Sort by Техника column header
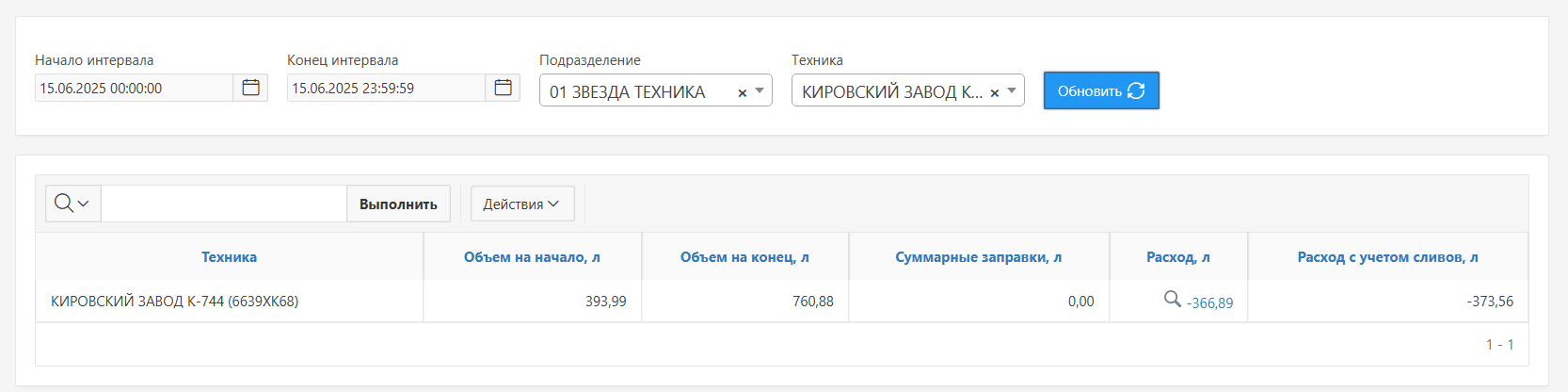1568x392 pixels. [x=229, y=257]
